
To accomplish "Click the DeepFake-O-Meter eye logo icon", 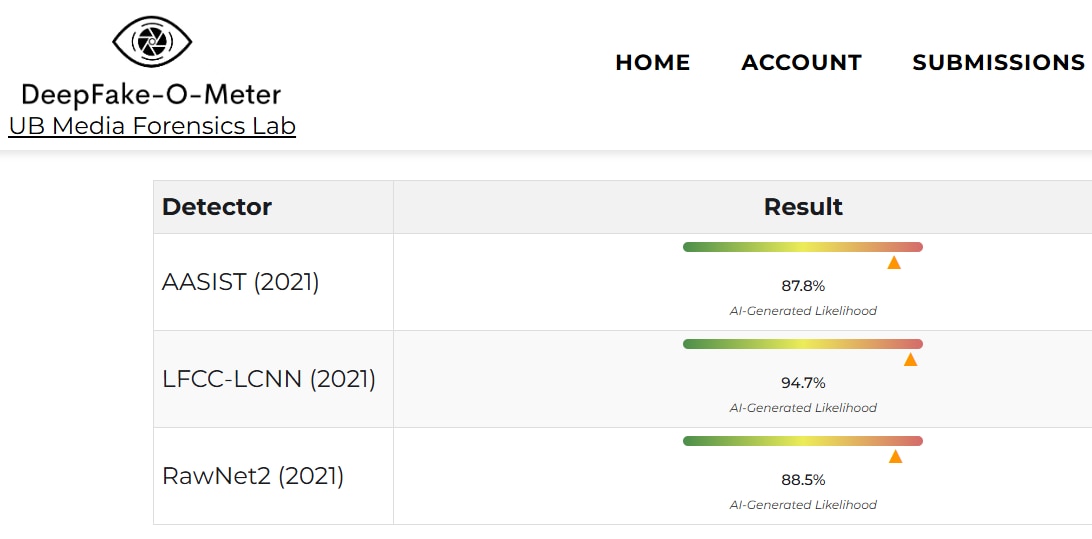I will tap(152, 42).
